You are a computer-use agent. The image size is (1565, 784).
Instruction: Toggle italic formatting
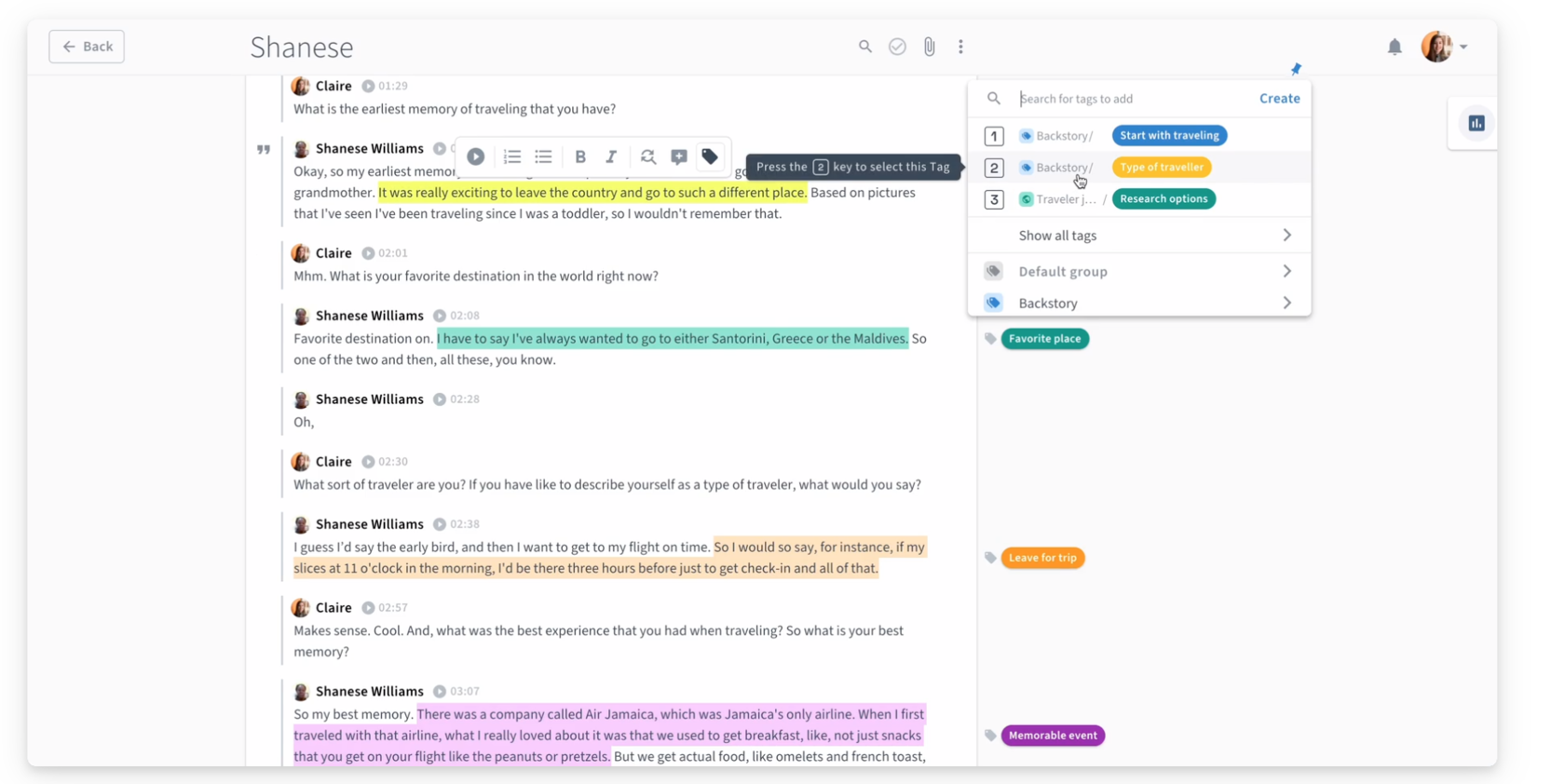tap(611, 156)
